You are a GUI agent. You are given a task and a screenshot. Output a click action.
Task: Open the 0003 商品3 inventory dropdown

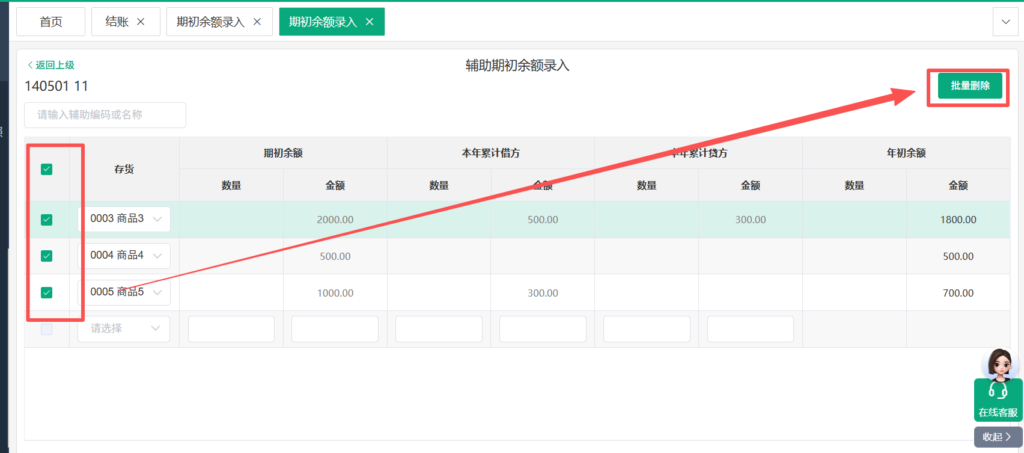tap(157, 219)
